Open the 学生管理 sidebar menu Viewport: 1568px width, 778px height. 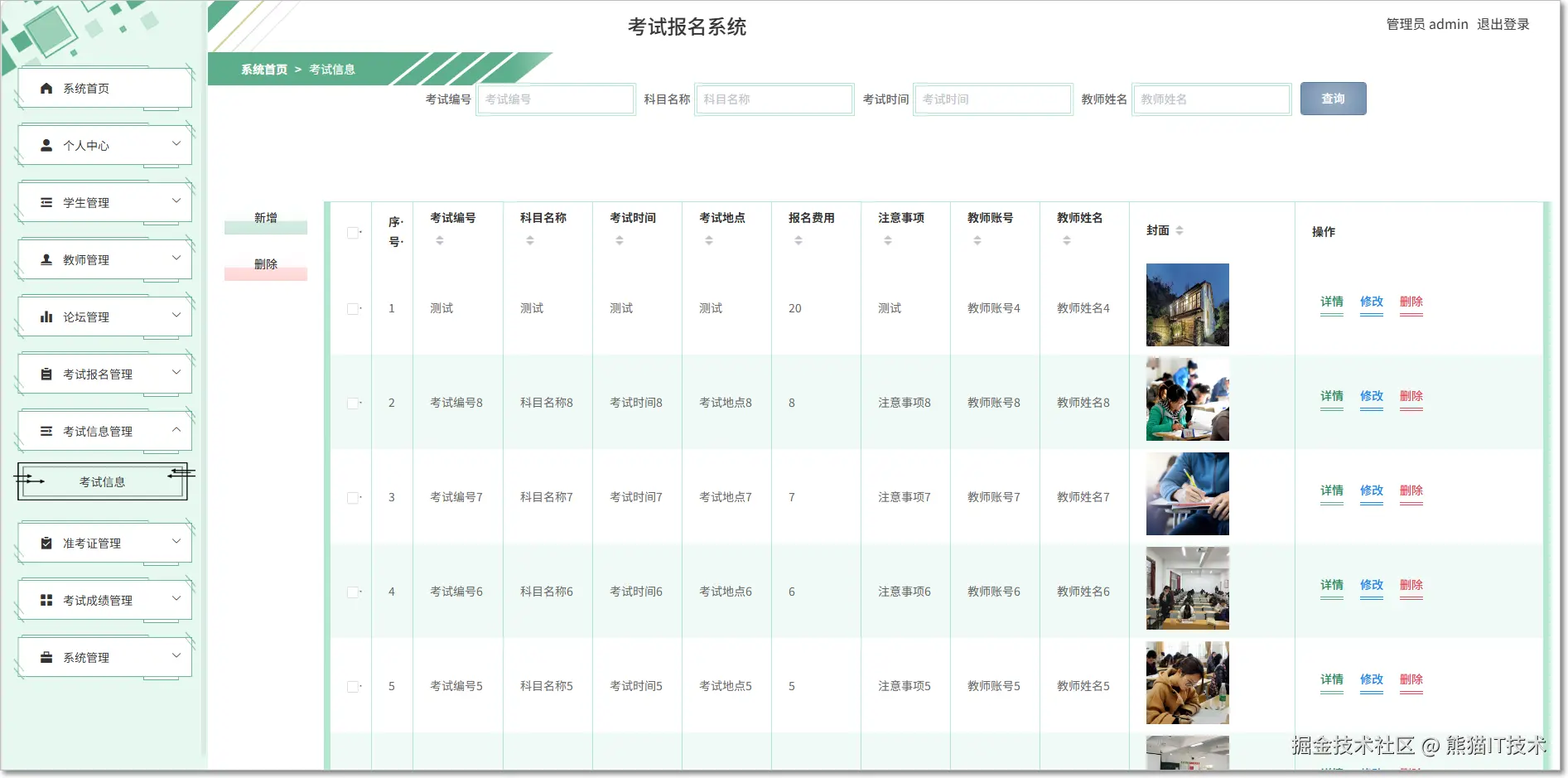click(105, 202)
